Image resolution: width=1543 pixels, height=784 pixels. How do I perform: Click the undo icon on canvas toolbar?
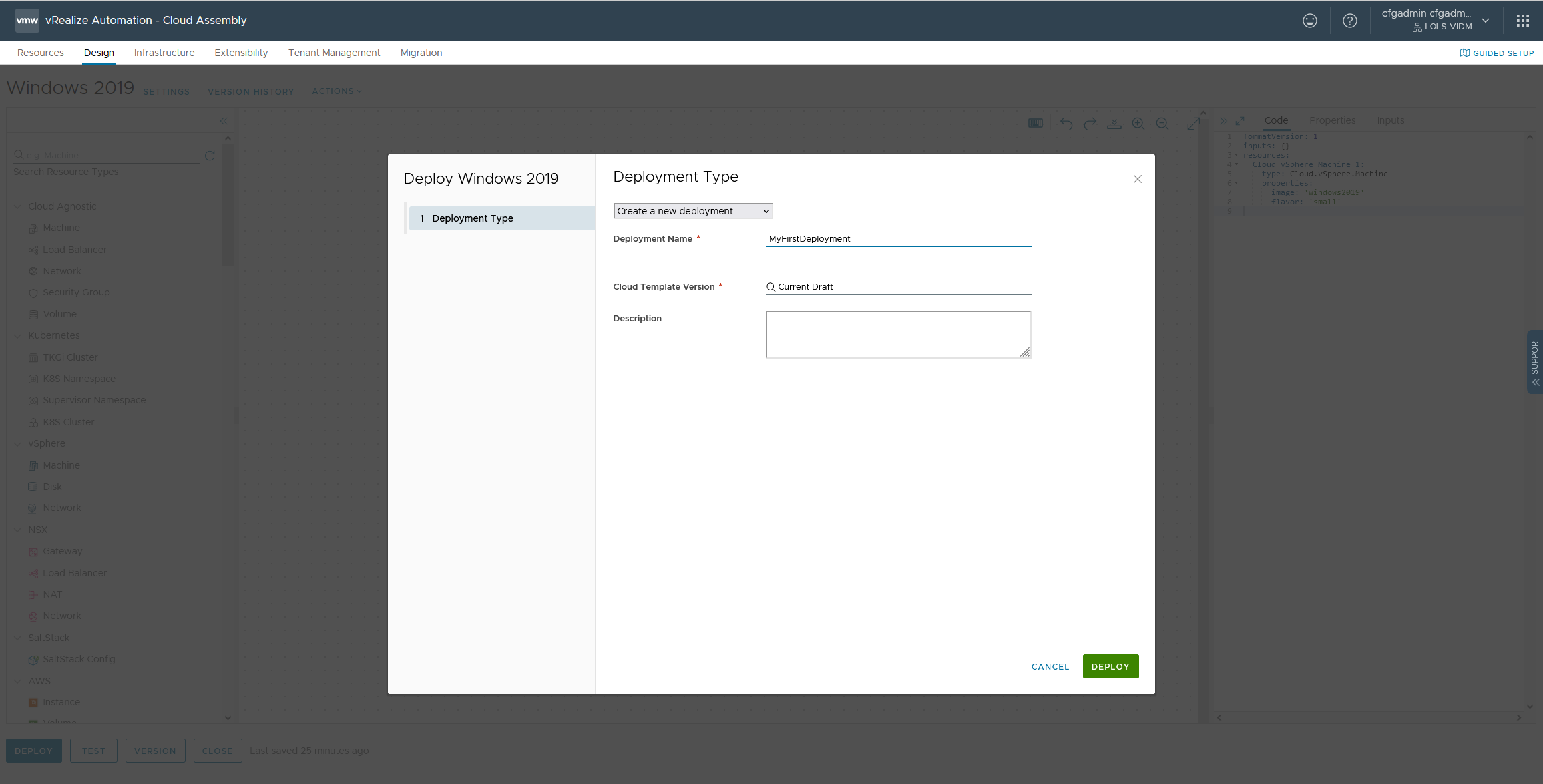pyautogui.click(x=1066, y=123)
